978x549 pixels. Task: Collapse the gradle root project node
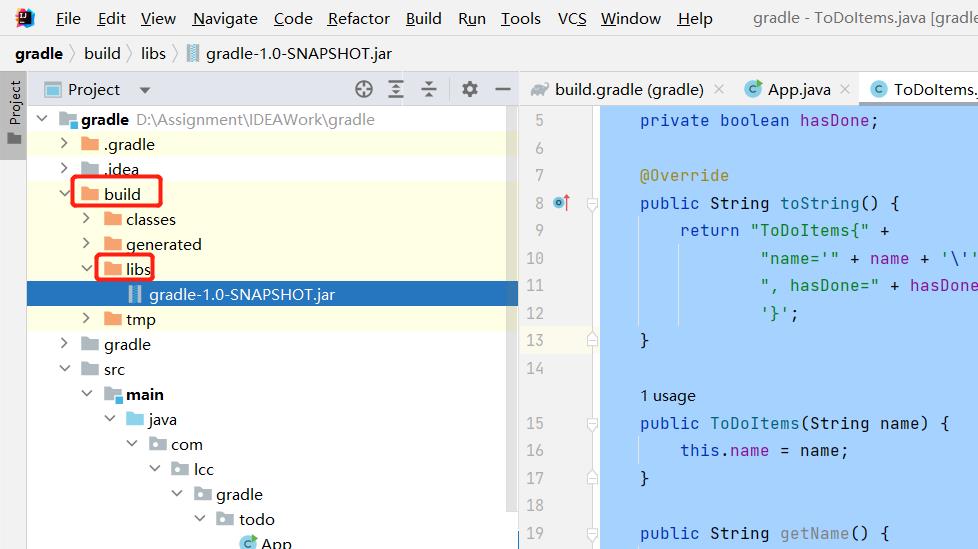tap(42, 118)
